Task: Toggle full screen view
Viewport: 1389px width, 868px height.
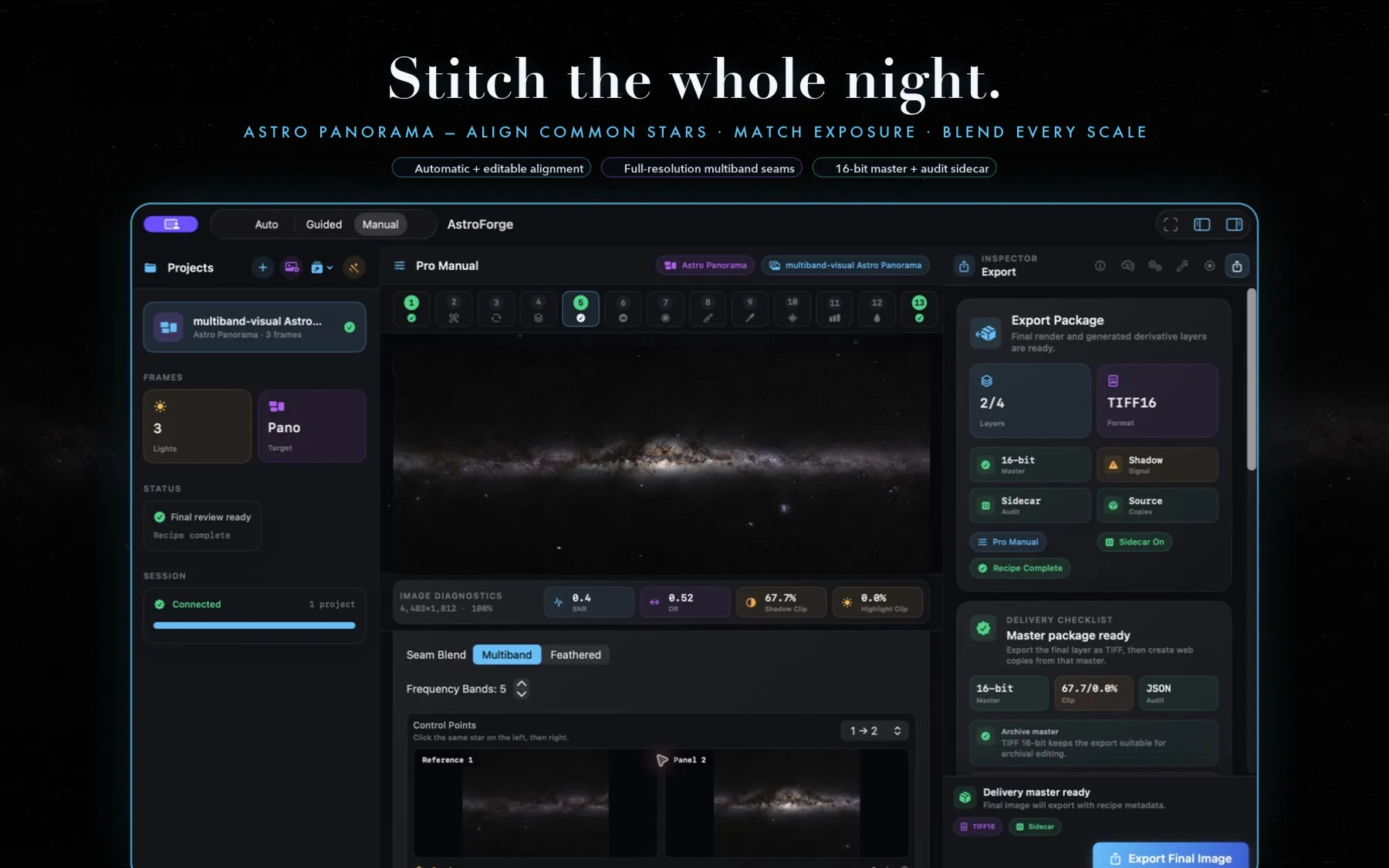Action: [1171, 225]
